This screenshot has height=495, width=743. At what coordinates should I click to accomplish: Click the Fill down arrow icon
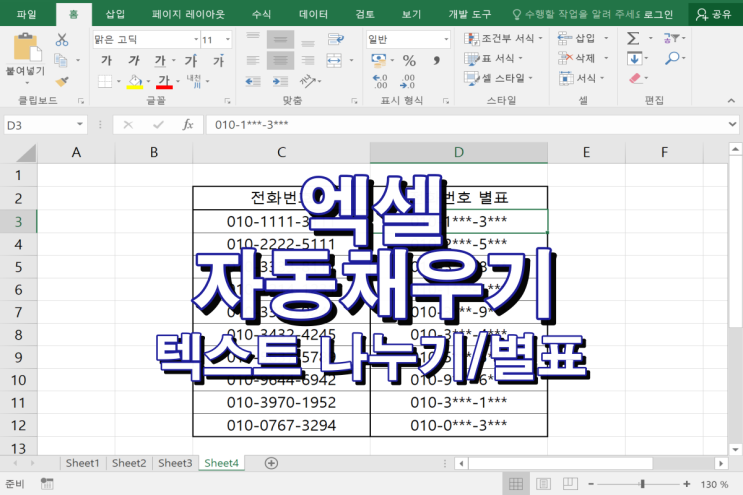pos(634,58)
